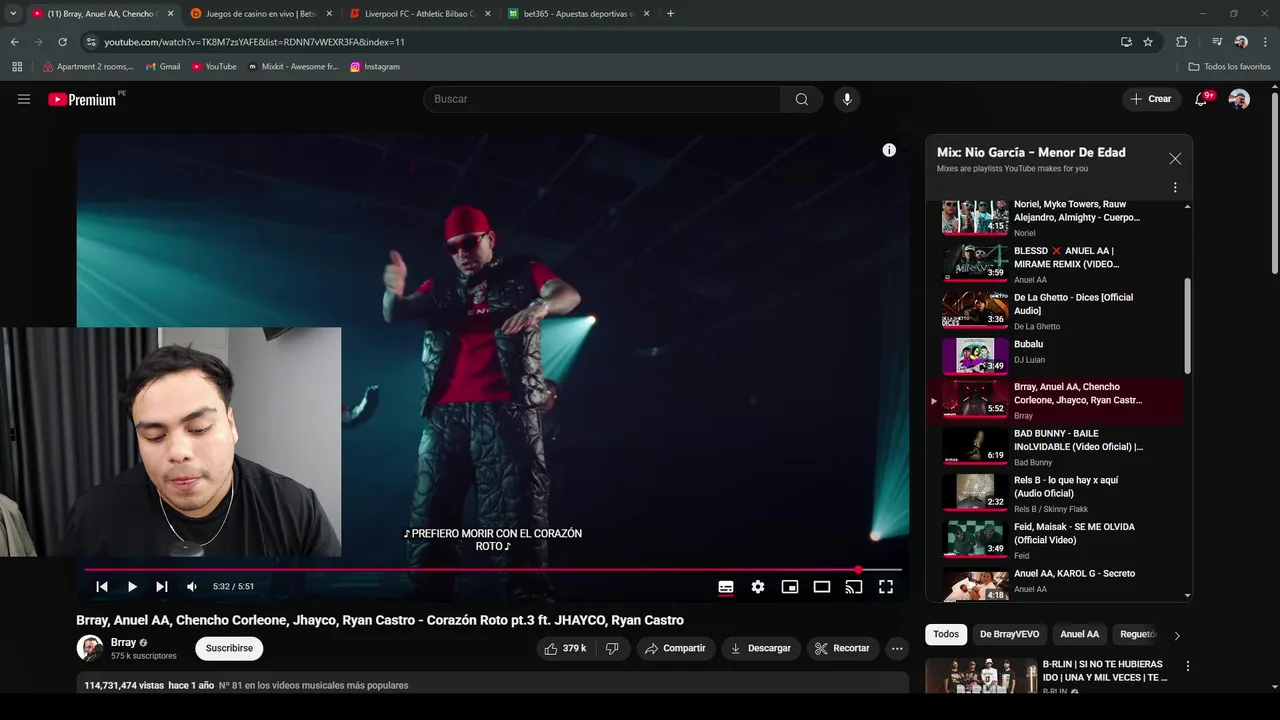Go back in browser history
Image resolution: width=1280 pixels, height=720 pixels.
pos(14,42)
